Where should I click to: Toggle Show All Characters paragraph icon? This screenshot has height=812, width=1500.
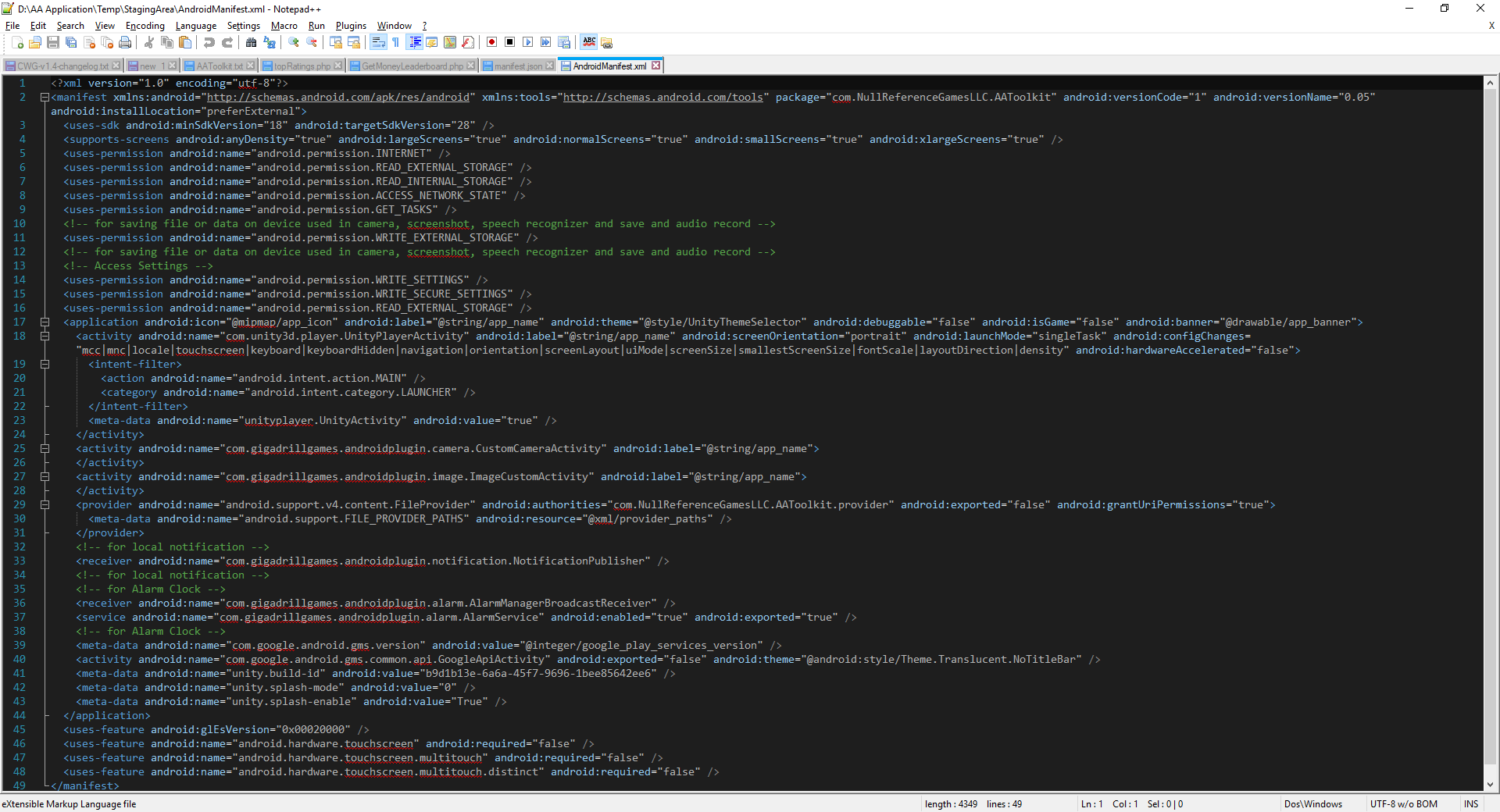point(396,43)
